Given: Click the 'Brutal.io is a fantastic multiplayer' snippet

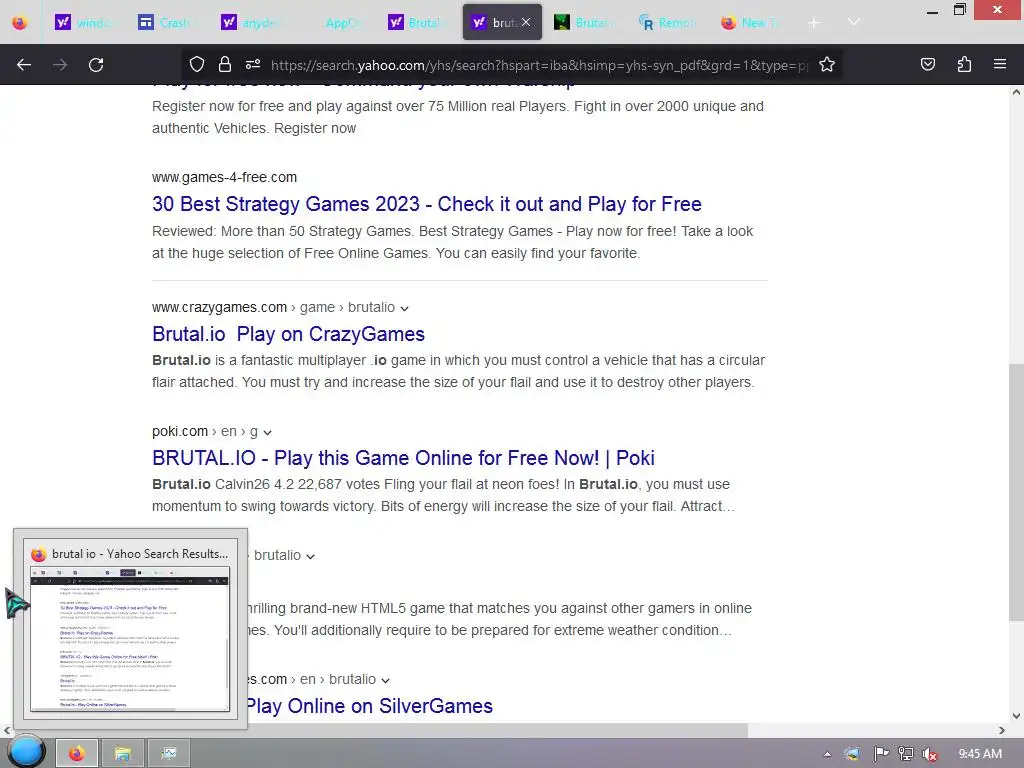Looking at the screenshot, I should coord(458,371).
